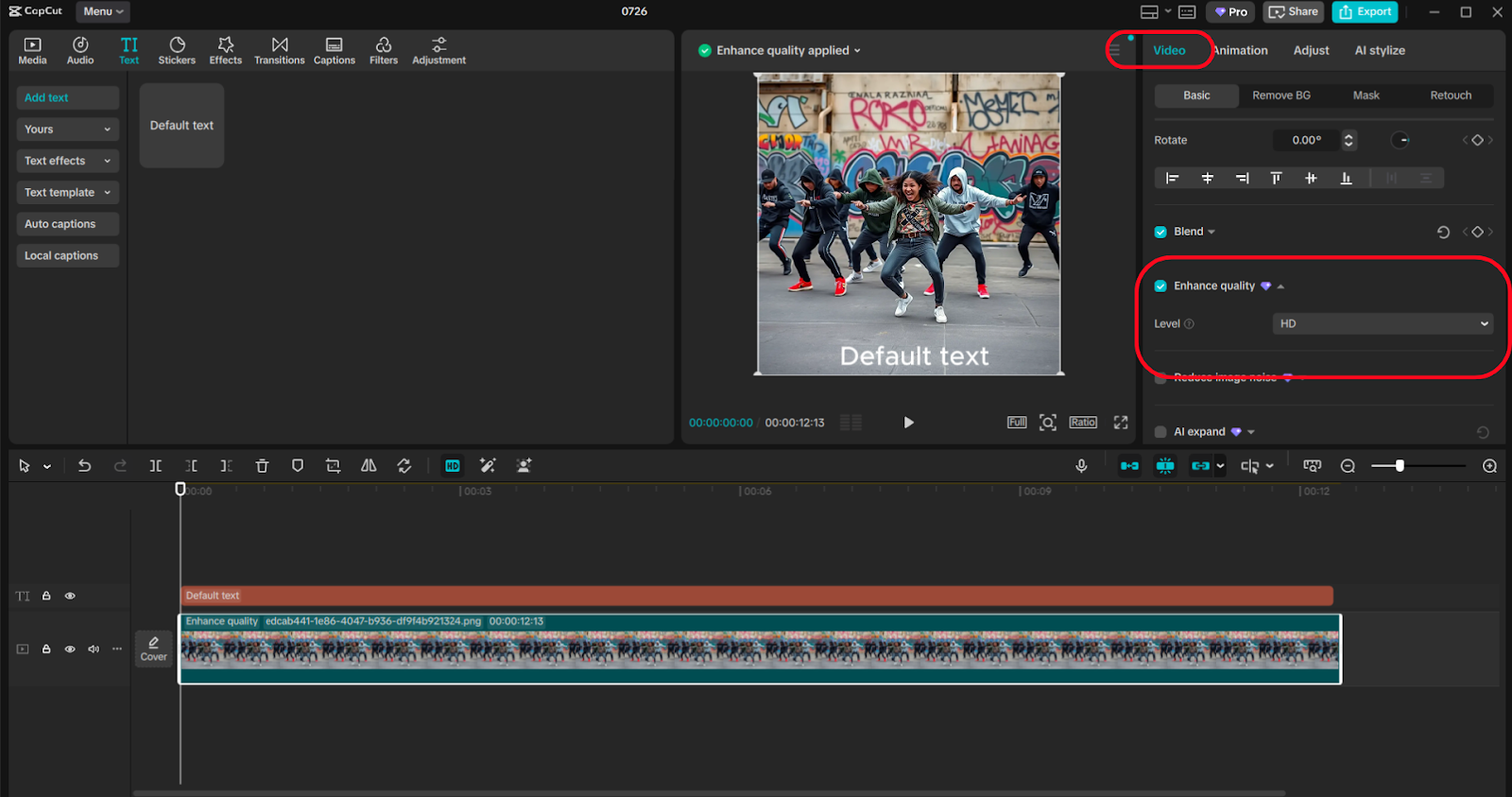Open the Stickers panel
Screen dimensions: 1512x797
point(177,50)
